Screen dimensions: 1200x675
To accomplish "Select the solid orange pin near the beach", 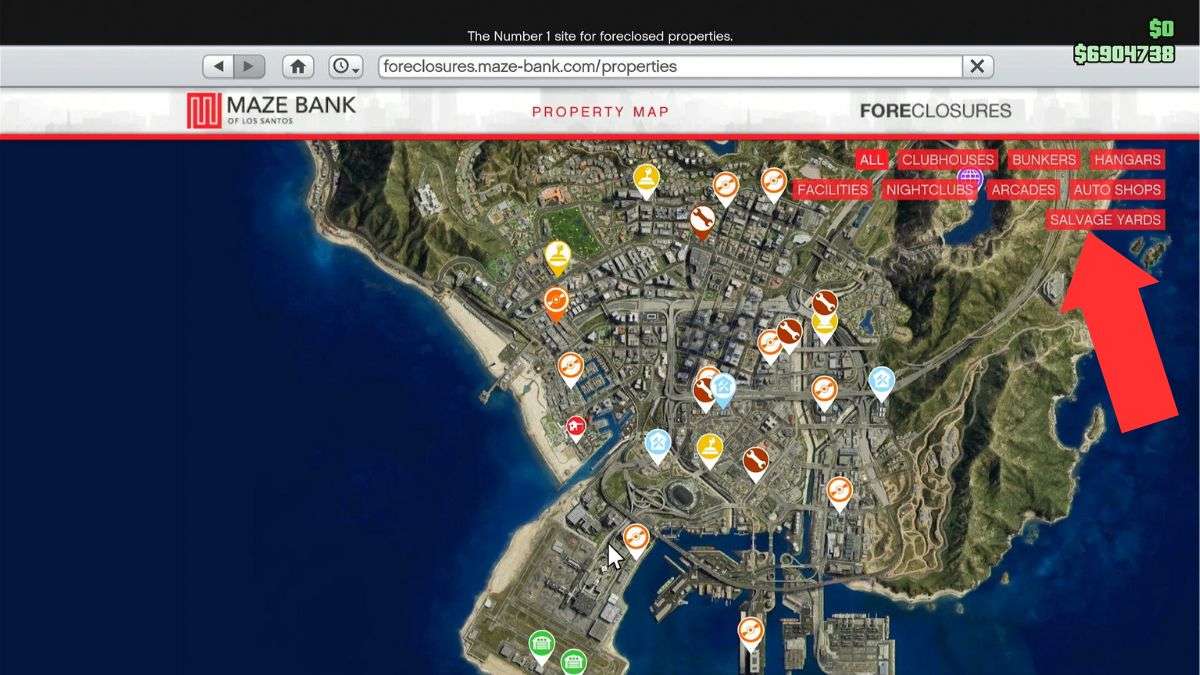I will pyautogui.click(x=556, y=300).
